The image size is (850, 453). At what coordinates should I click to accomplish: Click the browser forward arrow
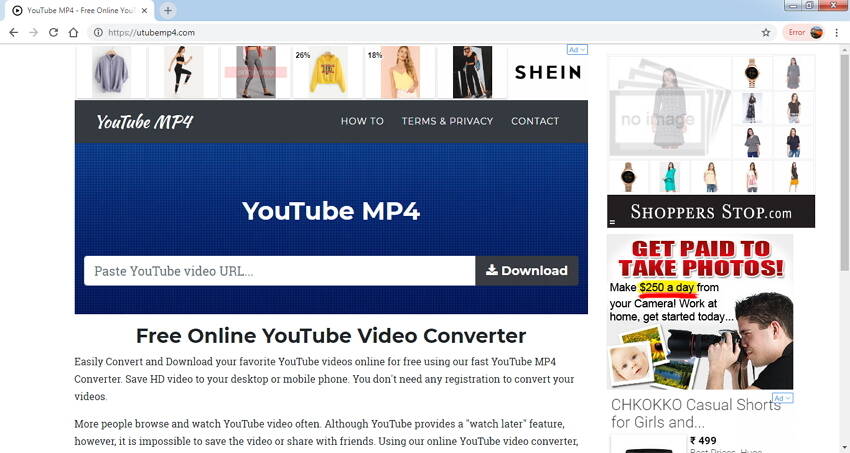coord(34,33)
